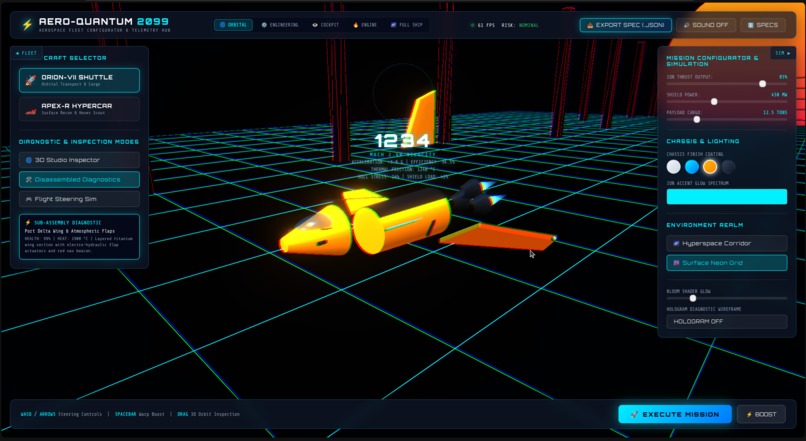The width and height of the screenshot is (806, 441).
Task: Click the 85% thrust value
Action: 783,77
